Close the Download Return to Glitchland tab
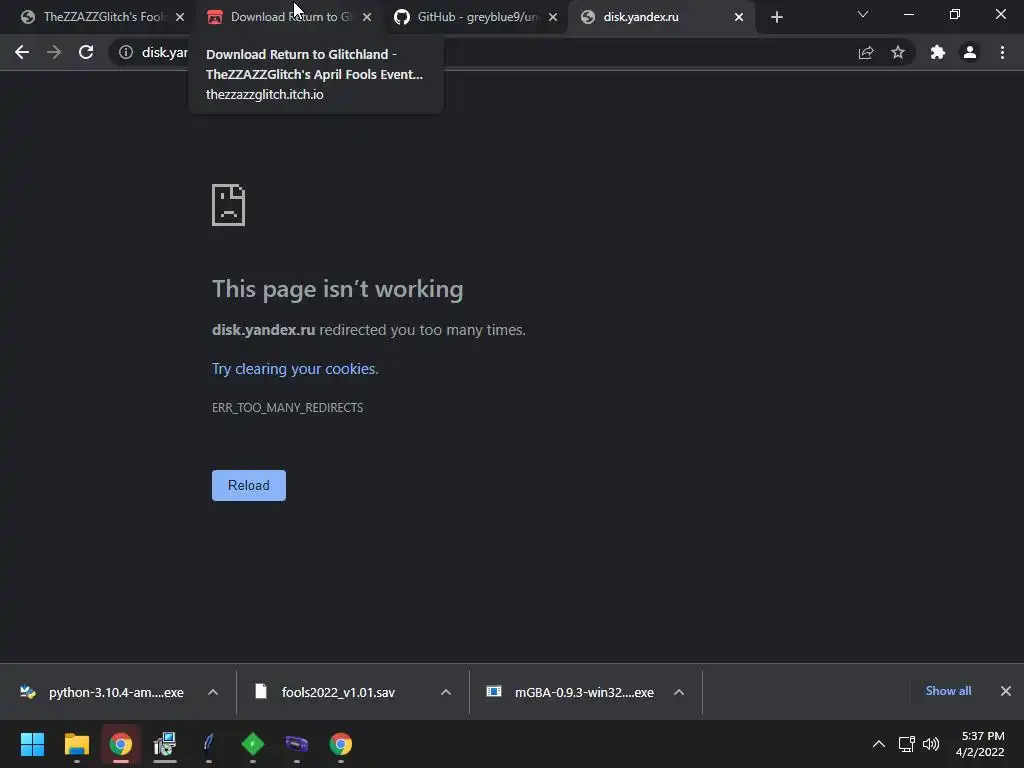This screenshot has height=768, width=1024. tap(367, 17)
